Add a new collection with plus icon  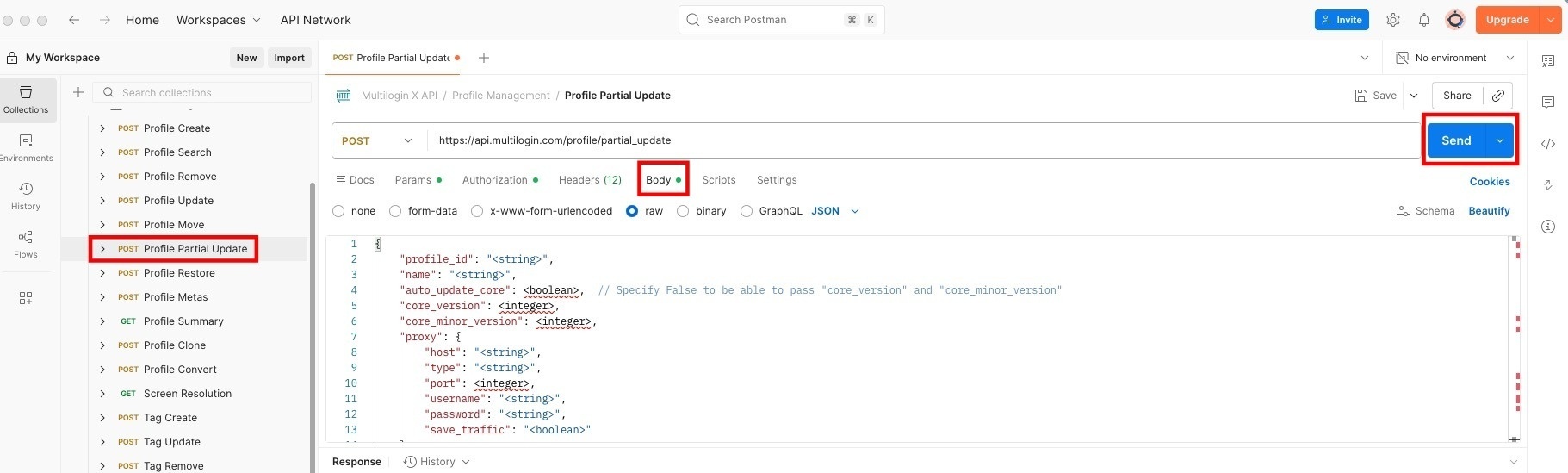(x=78, y=92)
